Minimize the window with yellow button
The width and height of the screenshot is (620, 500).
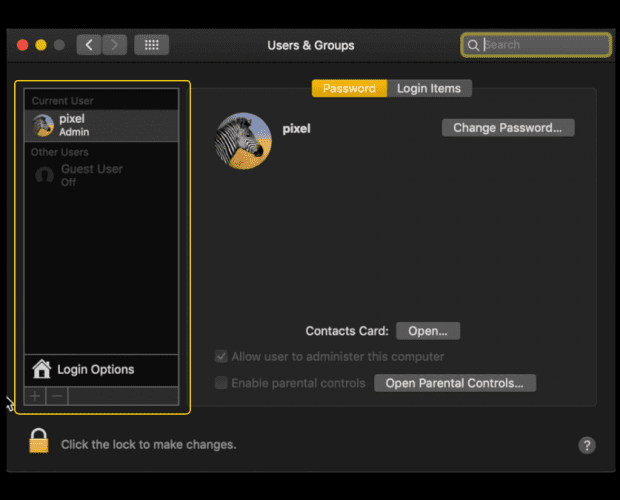coord(41,45)
